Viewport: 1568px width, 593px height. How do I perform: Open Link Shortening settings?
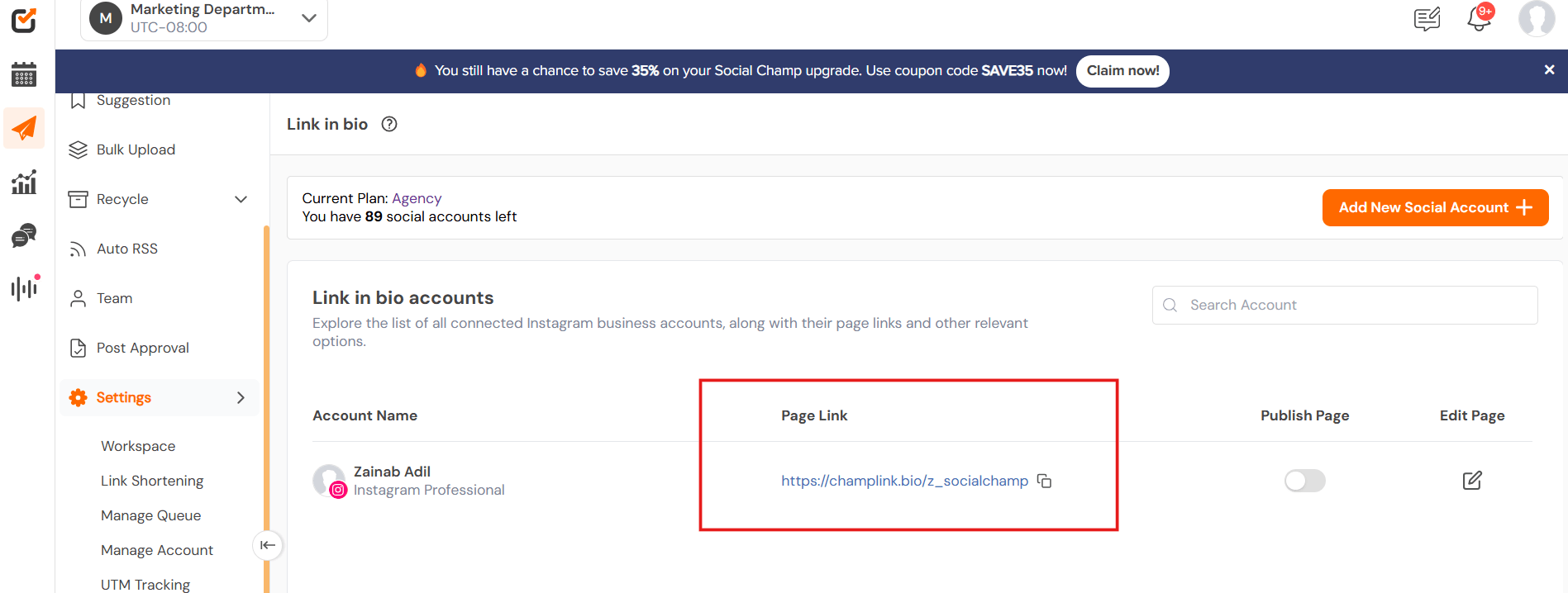point(152,481)
